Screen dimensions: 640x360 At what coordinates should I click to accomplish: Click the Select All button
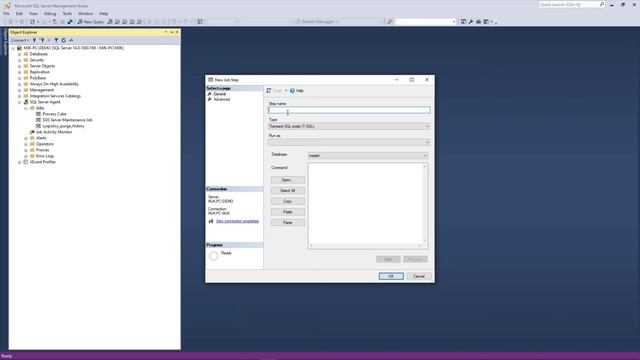click(x=287, y=191)
